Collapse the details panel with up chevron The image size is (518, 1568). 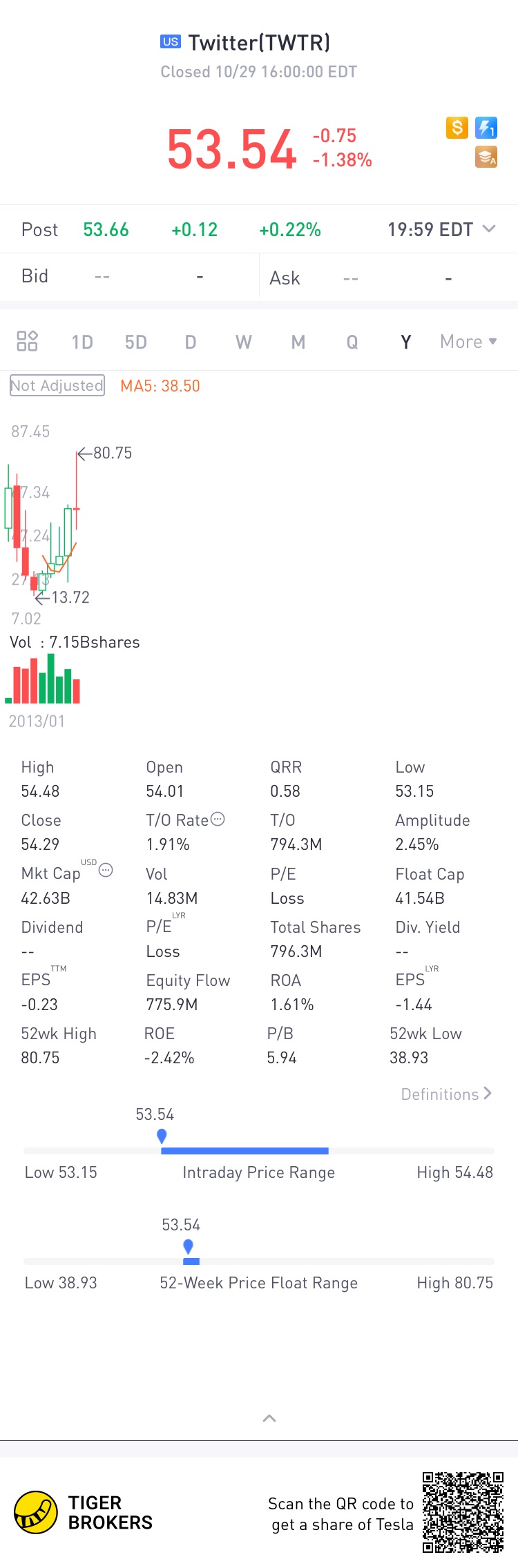(269, 1418)
